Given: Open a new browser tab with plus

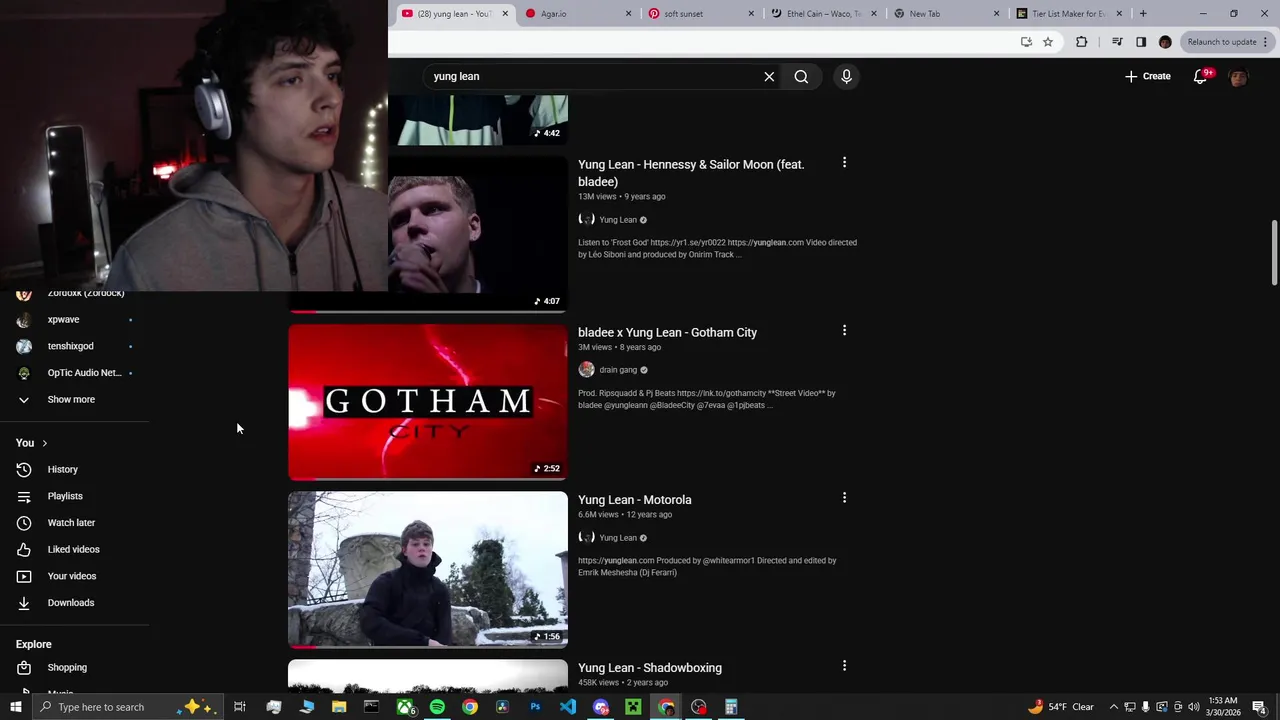Looking at the screenshot, I should tap(1143, 14).
